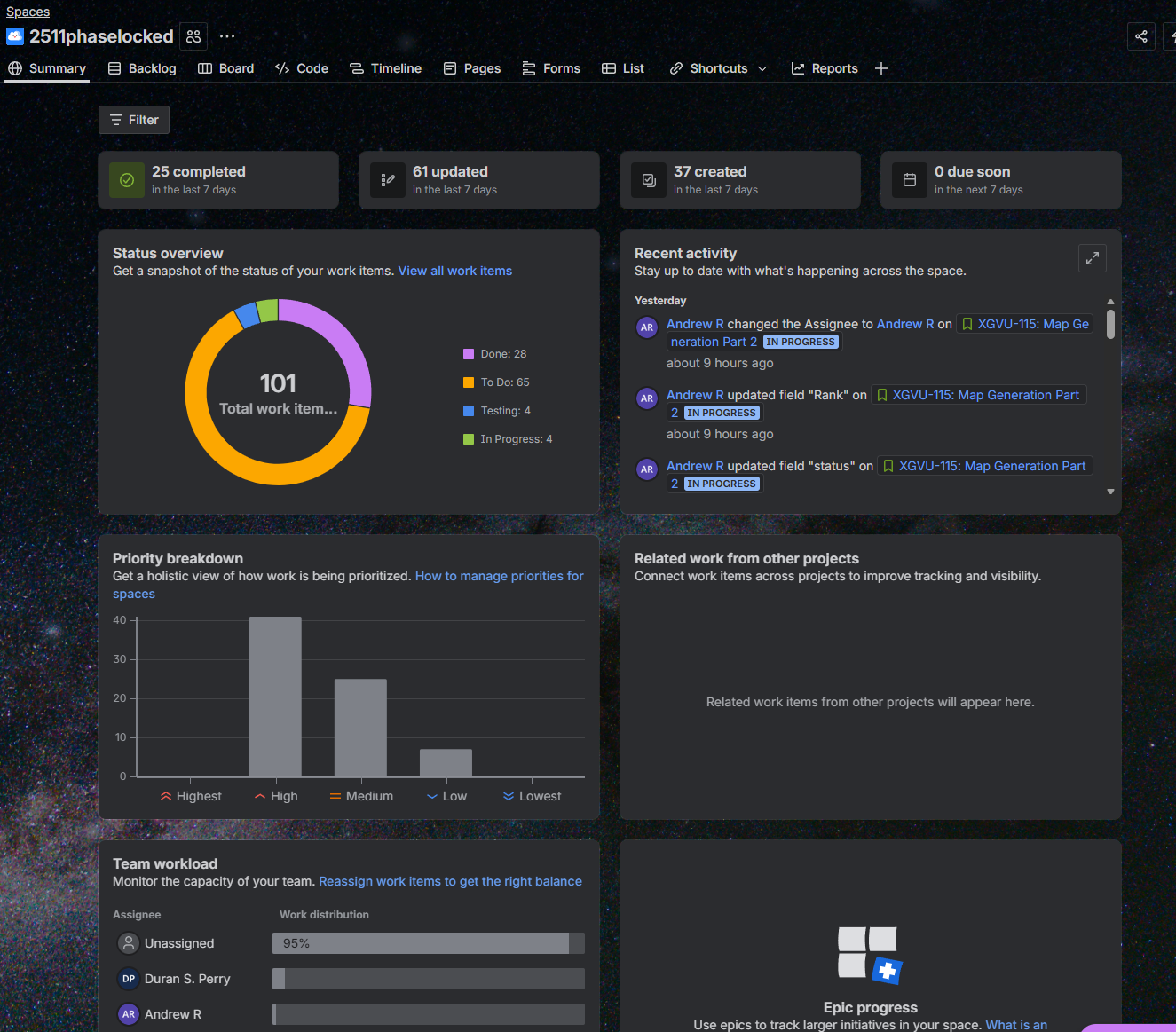Screen dimensions: 1176x1032
Task: Expand the Recent activity panel with the arrows icon
Action: pos(1093,258)
